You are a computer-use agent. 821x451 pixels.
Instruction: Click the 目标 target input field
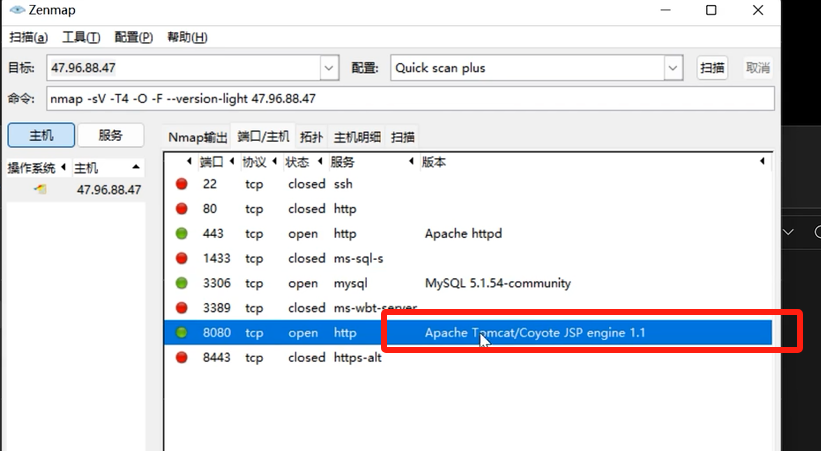pos(184,68)
